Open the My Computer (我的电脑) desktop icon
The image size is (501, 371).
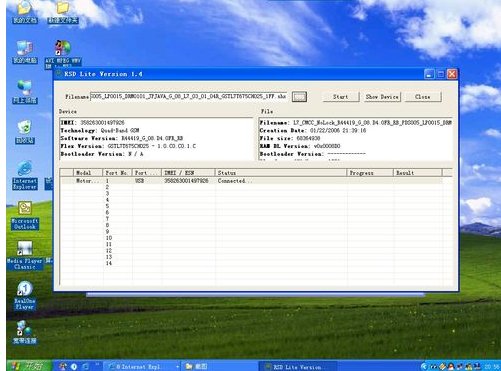click(25, 52)
